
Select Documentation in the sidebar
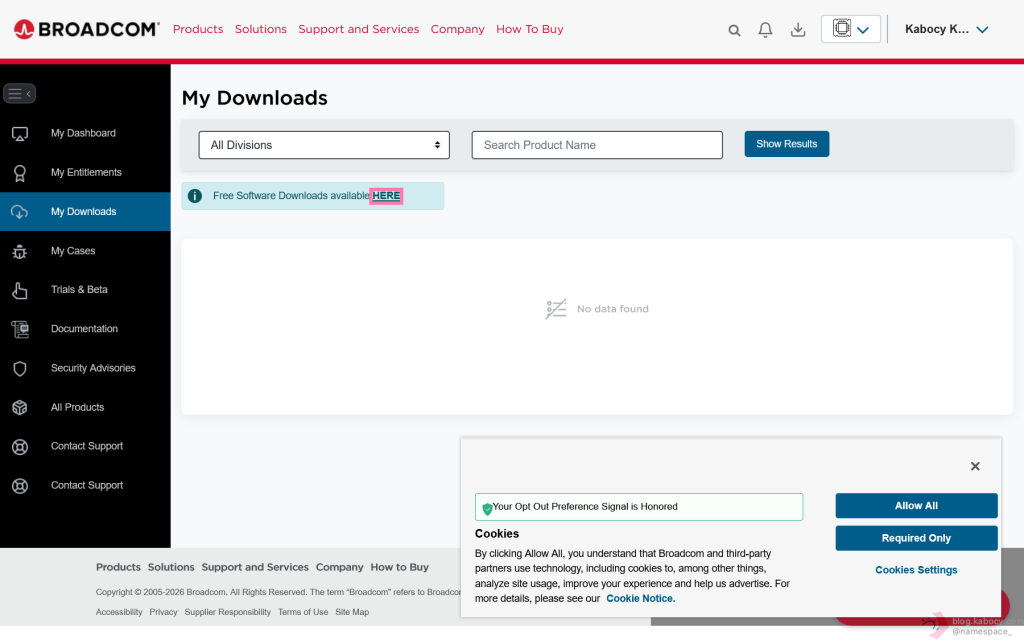pos(84,329)
